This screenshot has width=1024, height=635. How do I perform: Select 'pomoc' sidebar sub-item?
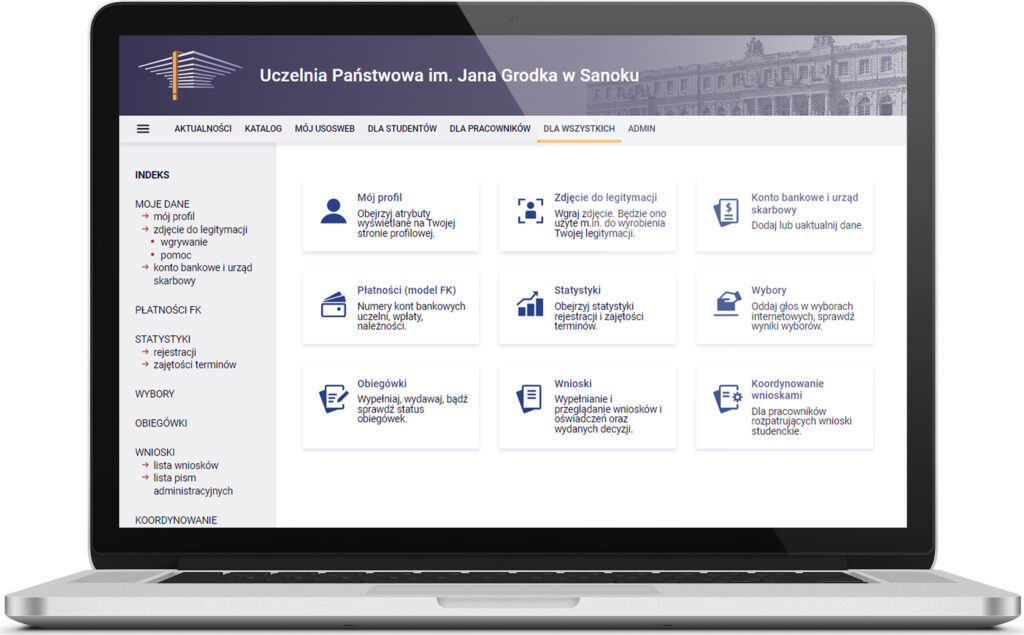(x=176, y=255)
